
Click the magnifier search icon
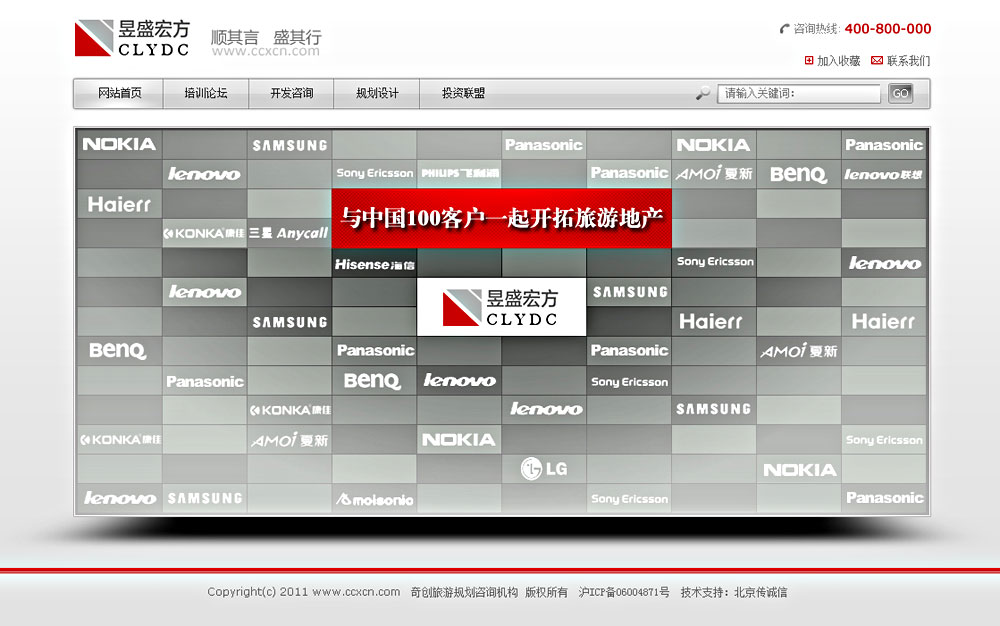click(703, 93)
